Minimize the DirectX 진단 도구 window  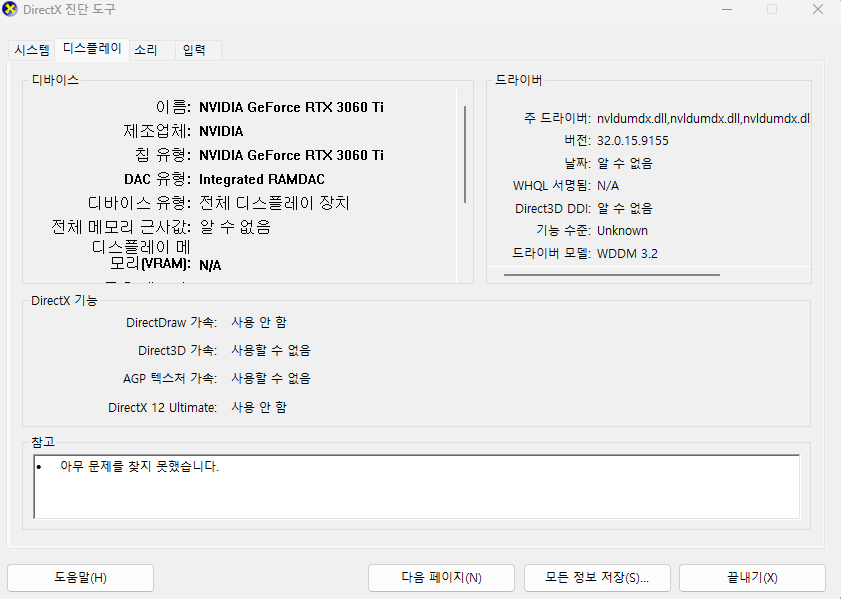coord(724,9)
